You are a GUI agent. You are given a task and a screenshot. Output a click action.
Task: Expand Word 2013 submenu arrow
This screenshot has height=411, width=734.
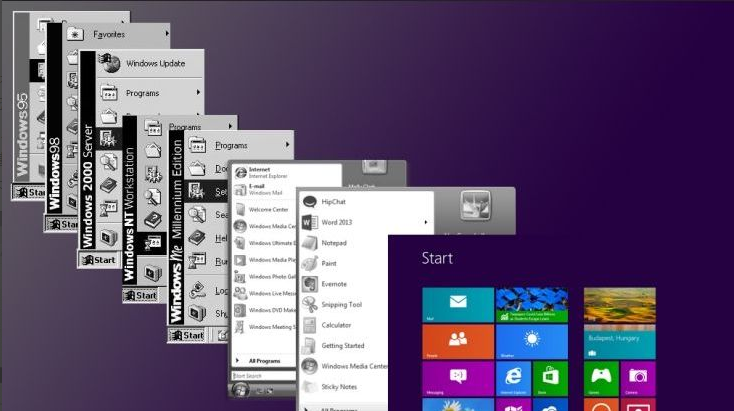coord(425,222)
